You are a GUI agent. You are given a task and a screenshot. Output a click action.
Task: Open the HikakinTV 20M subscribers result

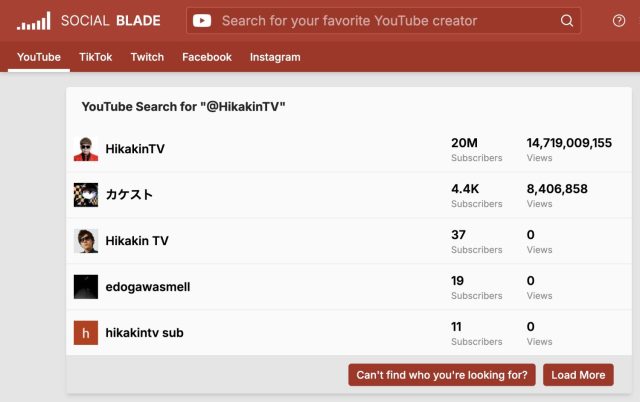tap(136, 149)
